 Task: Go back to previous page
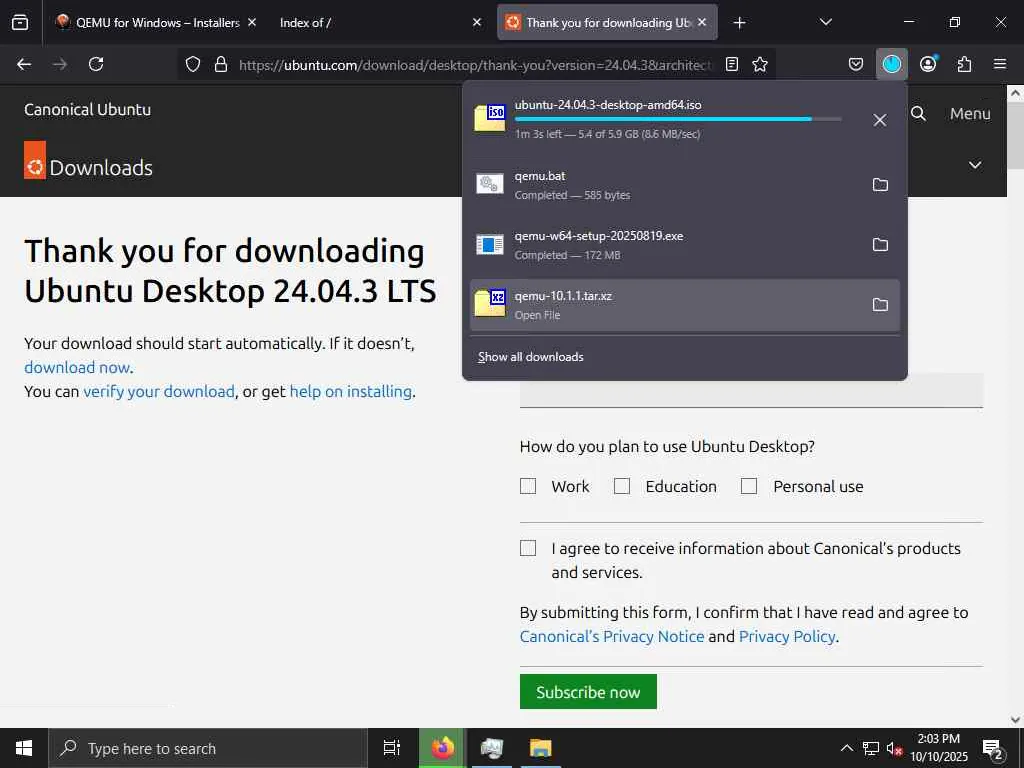(24, 64)
